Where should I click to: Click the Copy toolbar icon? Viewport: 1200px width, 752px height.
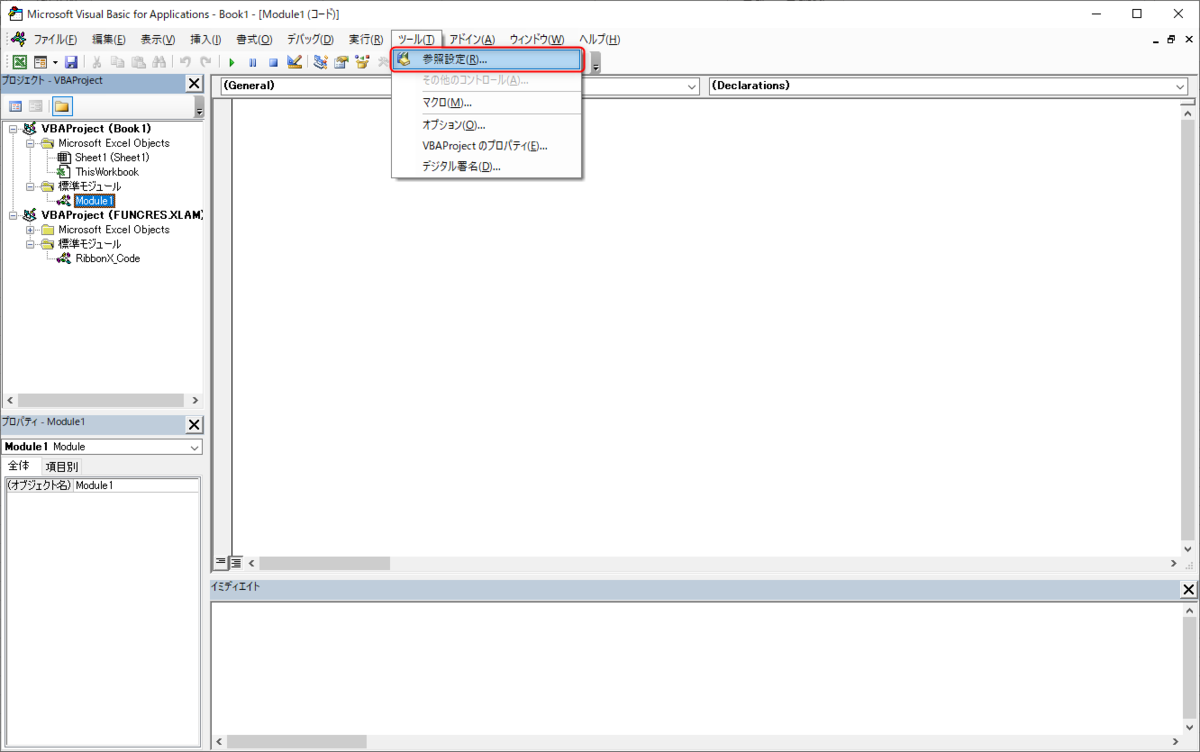pyautogui.click(x=119, y=62)
